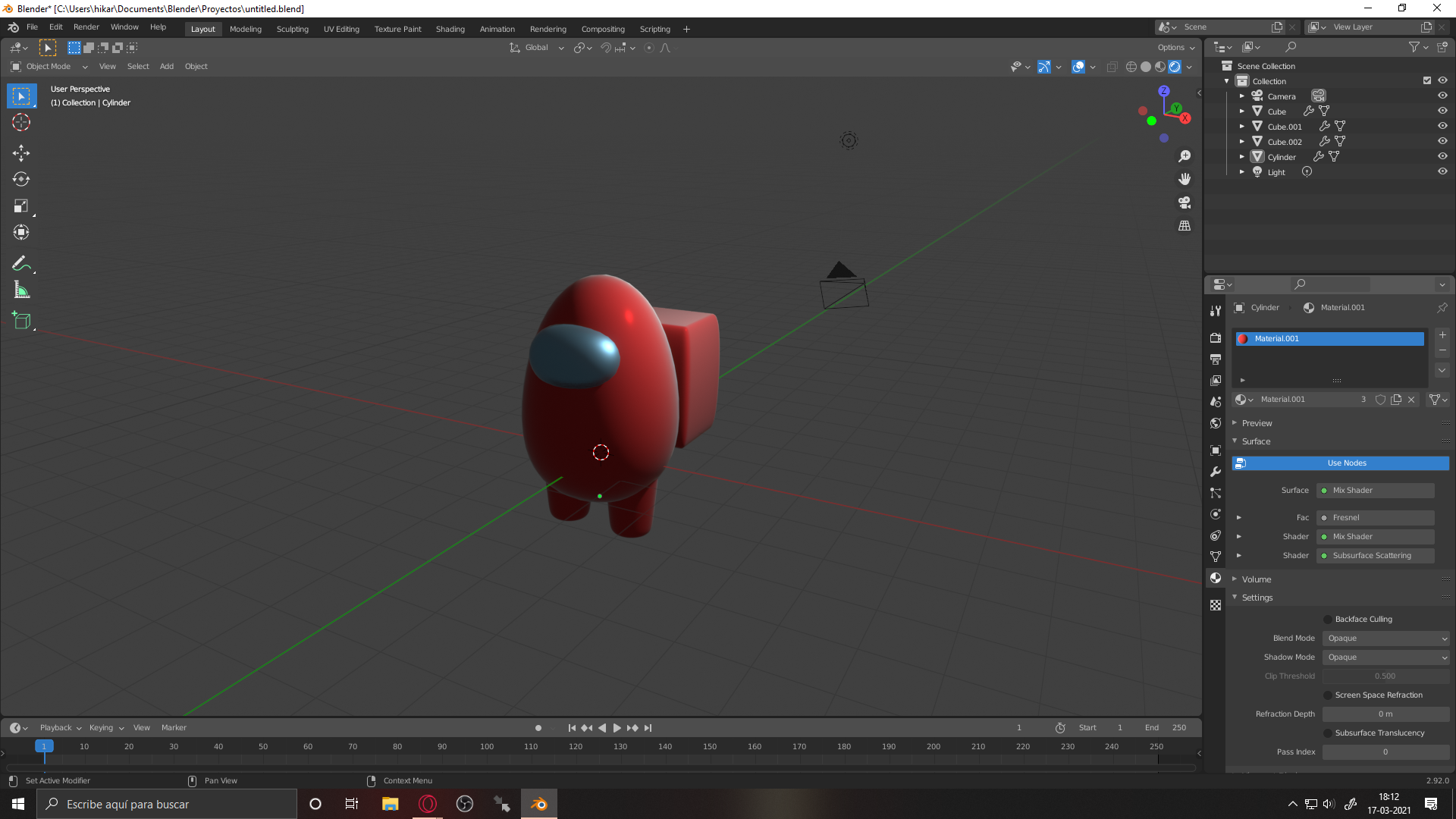Open File Explorer from the Windows taskbar
1456x819 pixels.
(390, 804)
